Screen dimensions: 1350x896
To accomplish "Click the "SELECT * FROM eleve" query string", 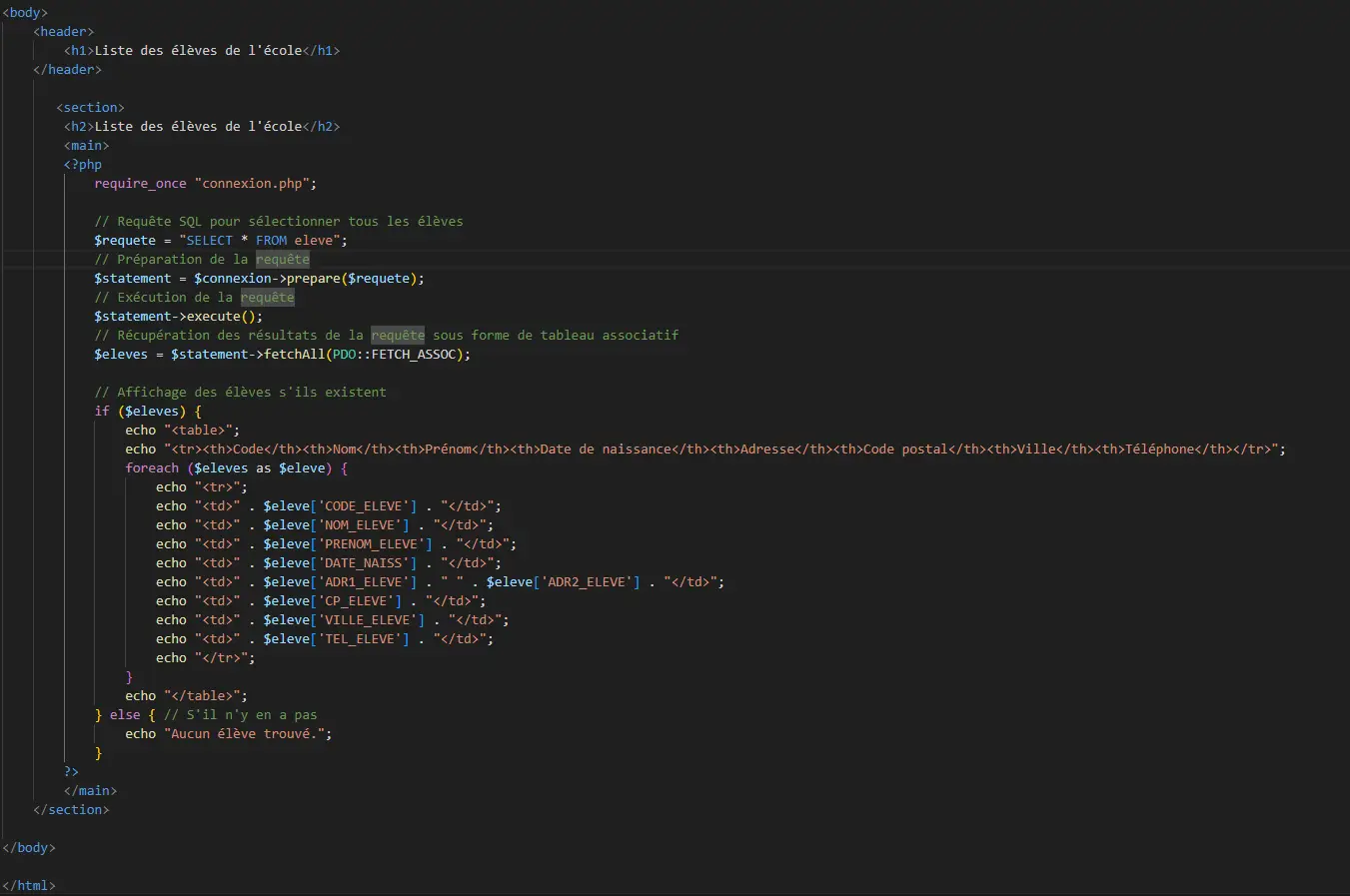I will [263, 241].
